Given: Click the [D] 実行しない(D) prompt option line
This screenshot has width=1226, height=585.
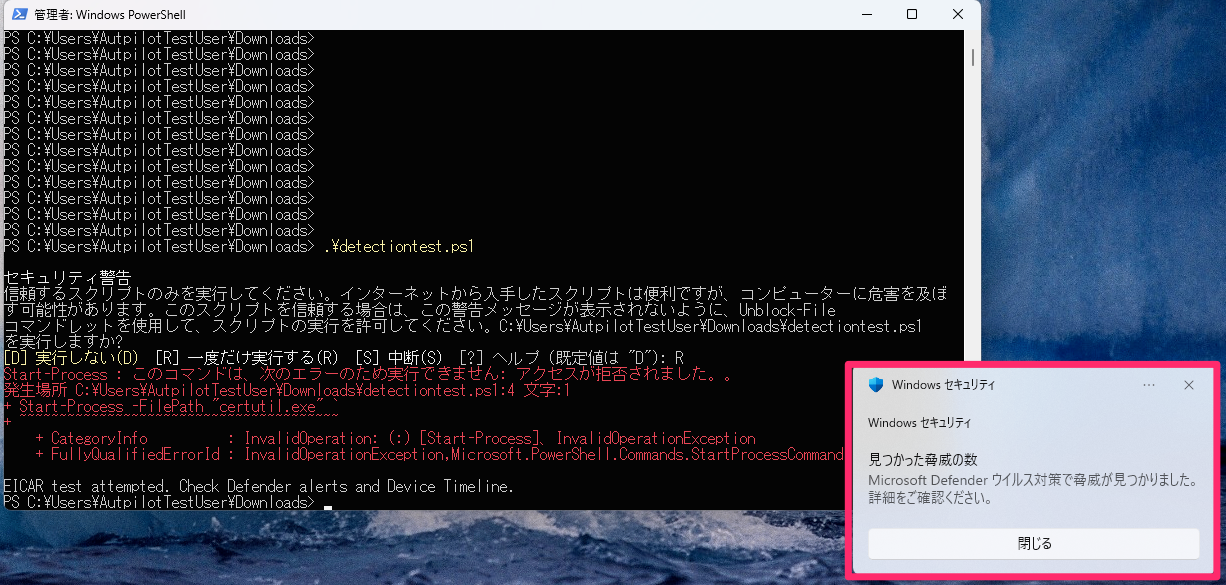Looking at the screenshot, I should pyautogui.click(x=344, y=358).
